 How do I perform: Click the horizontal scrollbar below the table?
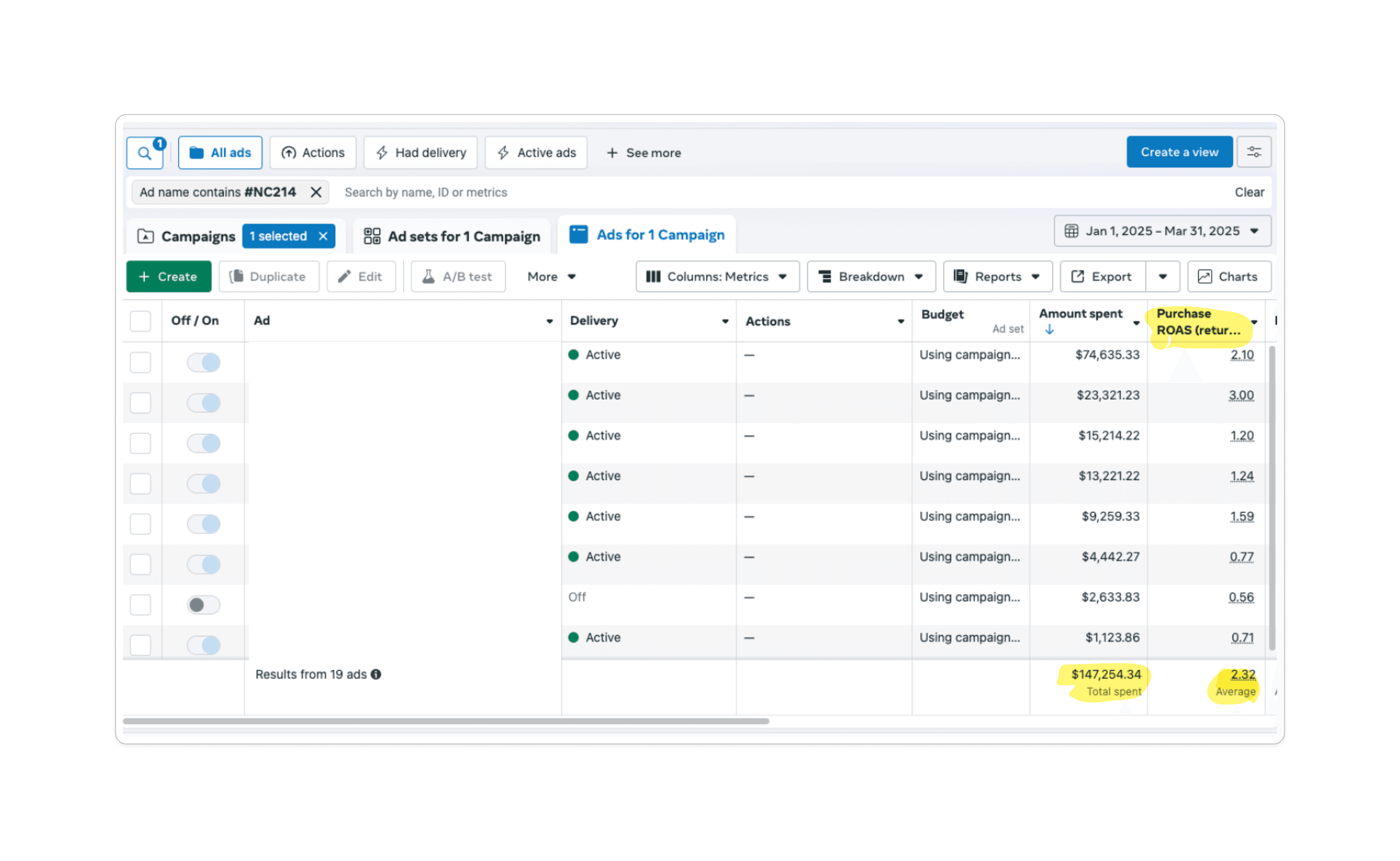coord(446,721)
